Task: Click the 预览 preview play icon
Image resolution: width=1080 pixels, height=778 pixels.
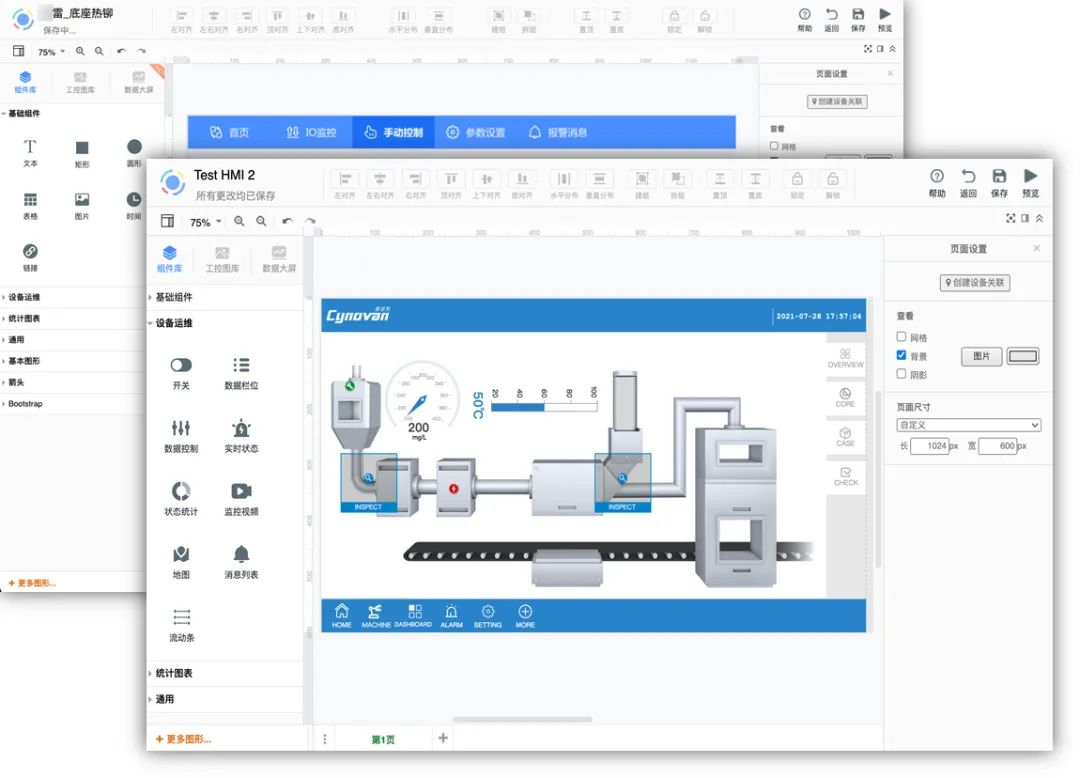Action: 1030,177
